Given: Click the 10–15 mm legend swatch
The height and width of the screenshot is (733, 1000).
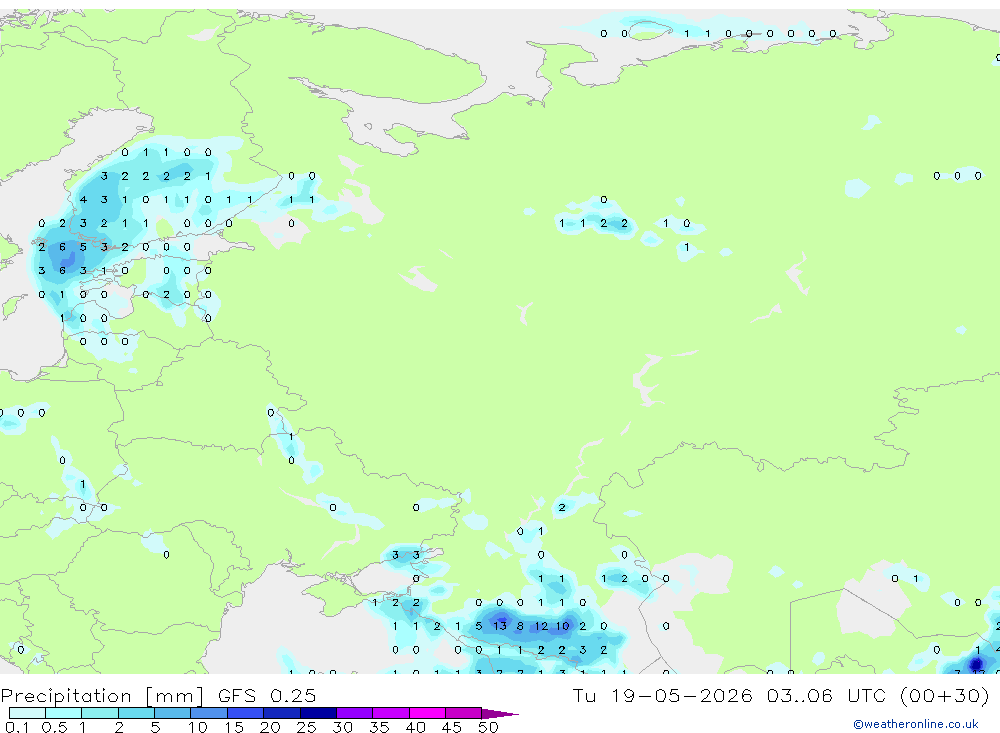Looking at the screenshot, I should [209, 713].
